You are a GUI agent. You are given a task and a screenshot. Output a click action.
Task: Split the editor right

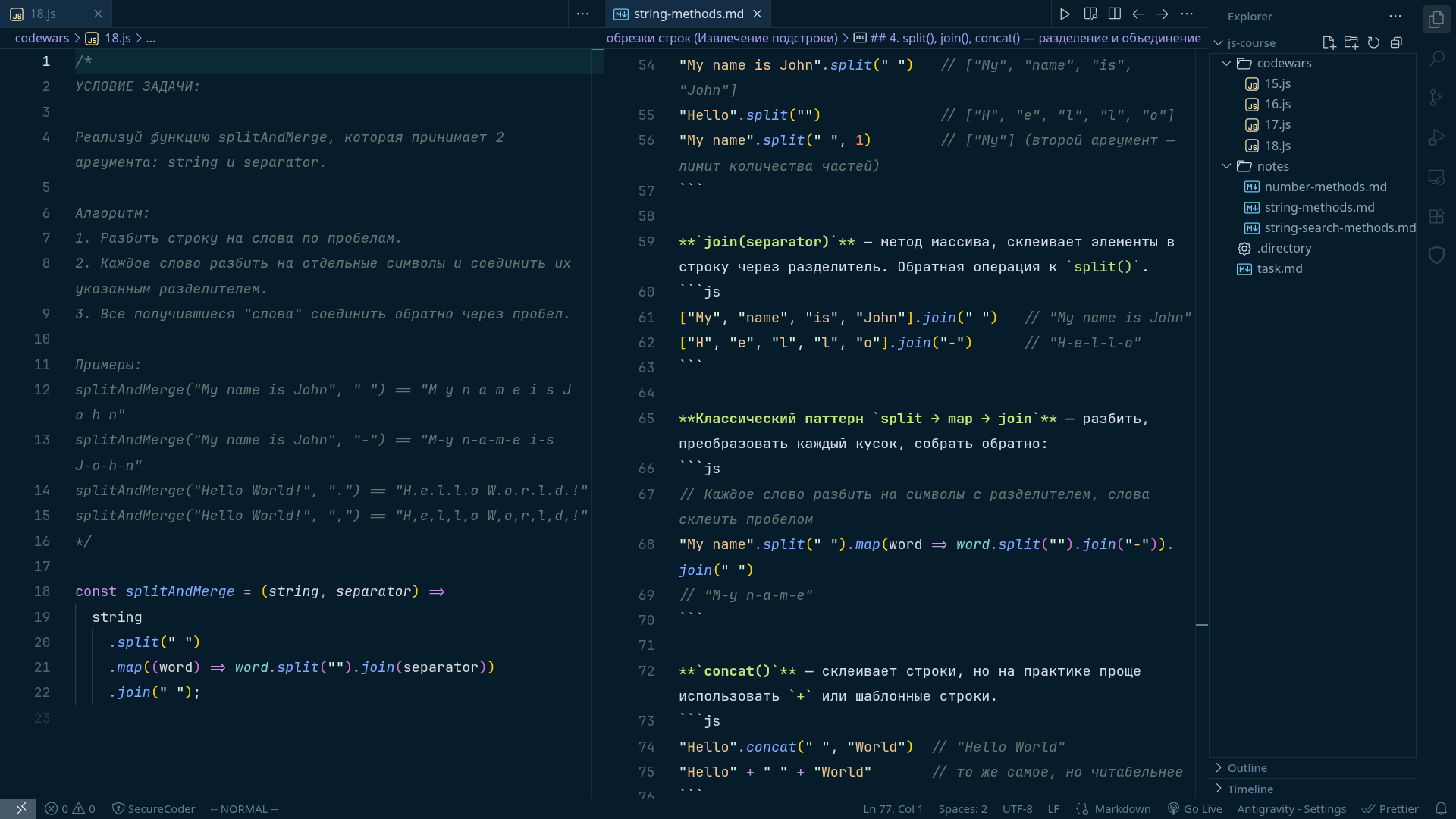point(1115,14)
